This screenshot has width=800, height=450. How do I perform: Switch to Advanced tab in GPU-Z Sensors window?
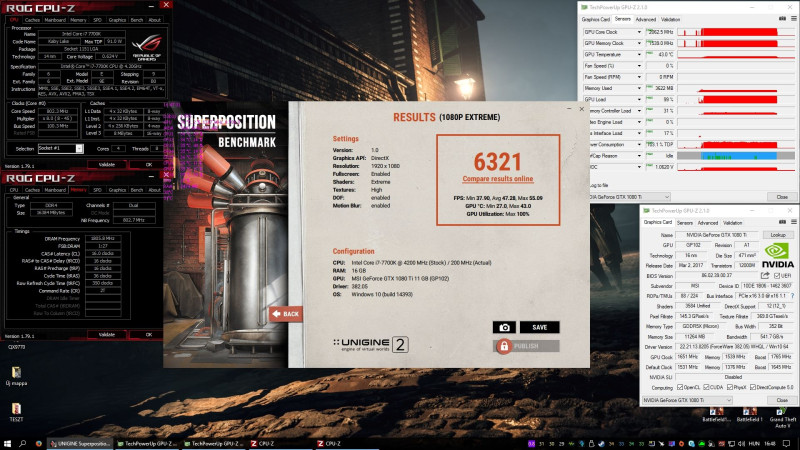coord(645,19)
